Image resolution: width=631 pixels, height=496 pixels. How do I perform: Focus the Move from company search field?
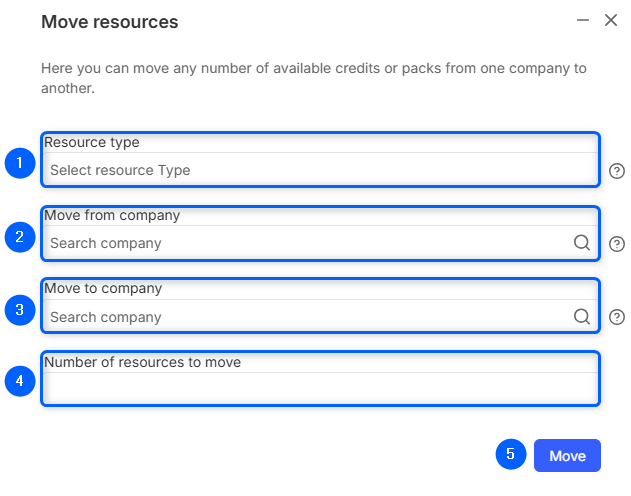point(300,243)
